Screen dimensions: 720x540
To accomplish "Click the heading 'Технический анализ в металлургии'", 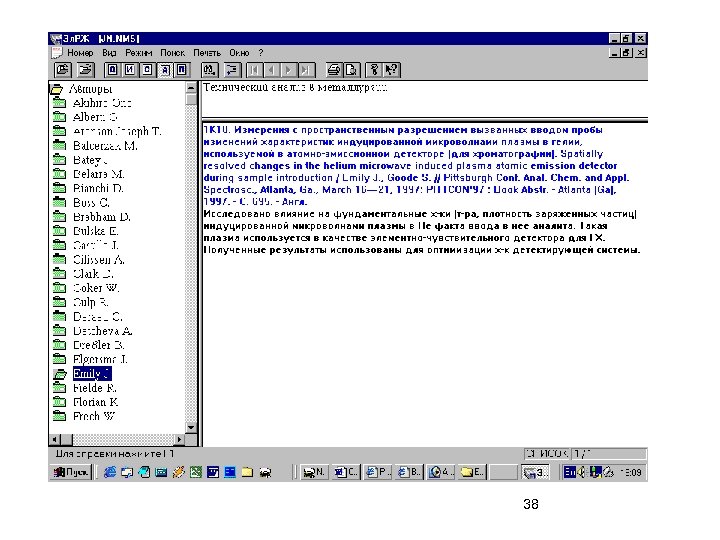I will click(x=295, y=87).
